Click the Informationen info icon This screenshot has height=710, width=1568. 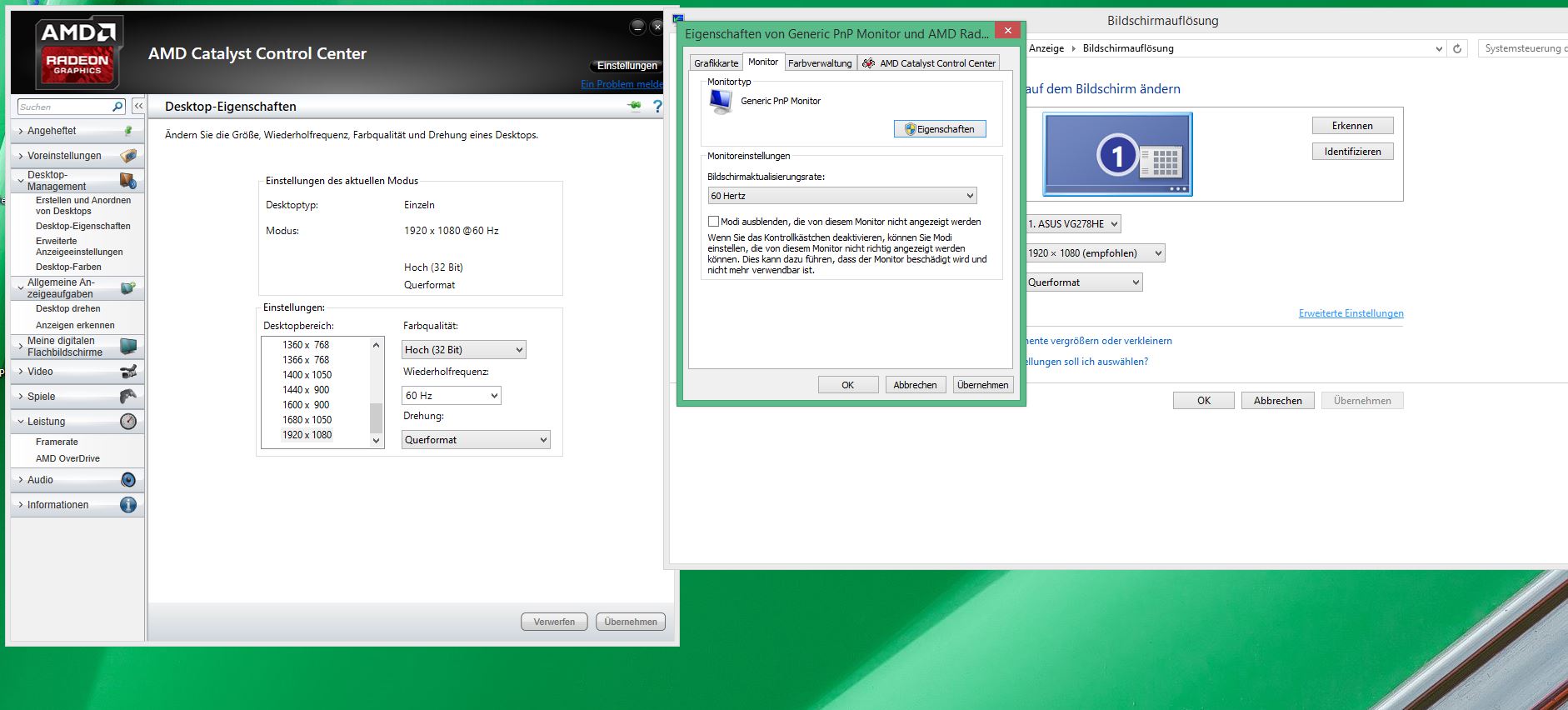pos(128,505)
